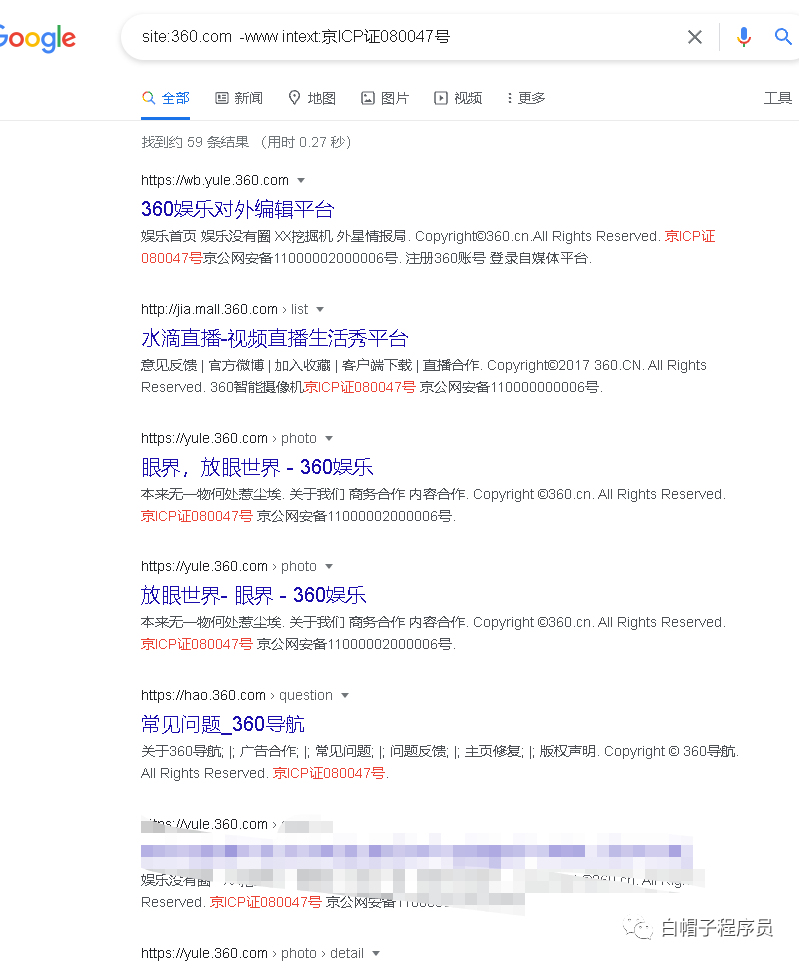Open the 水滴直播-视频直播生活秀平台 result
The height and width of the screenshot is (962, 799).
click(274, 338)
